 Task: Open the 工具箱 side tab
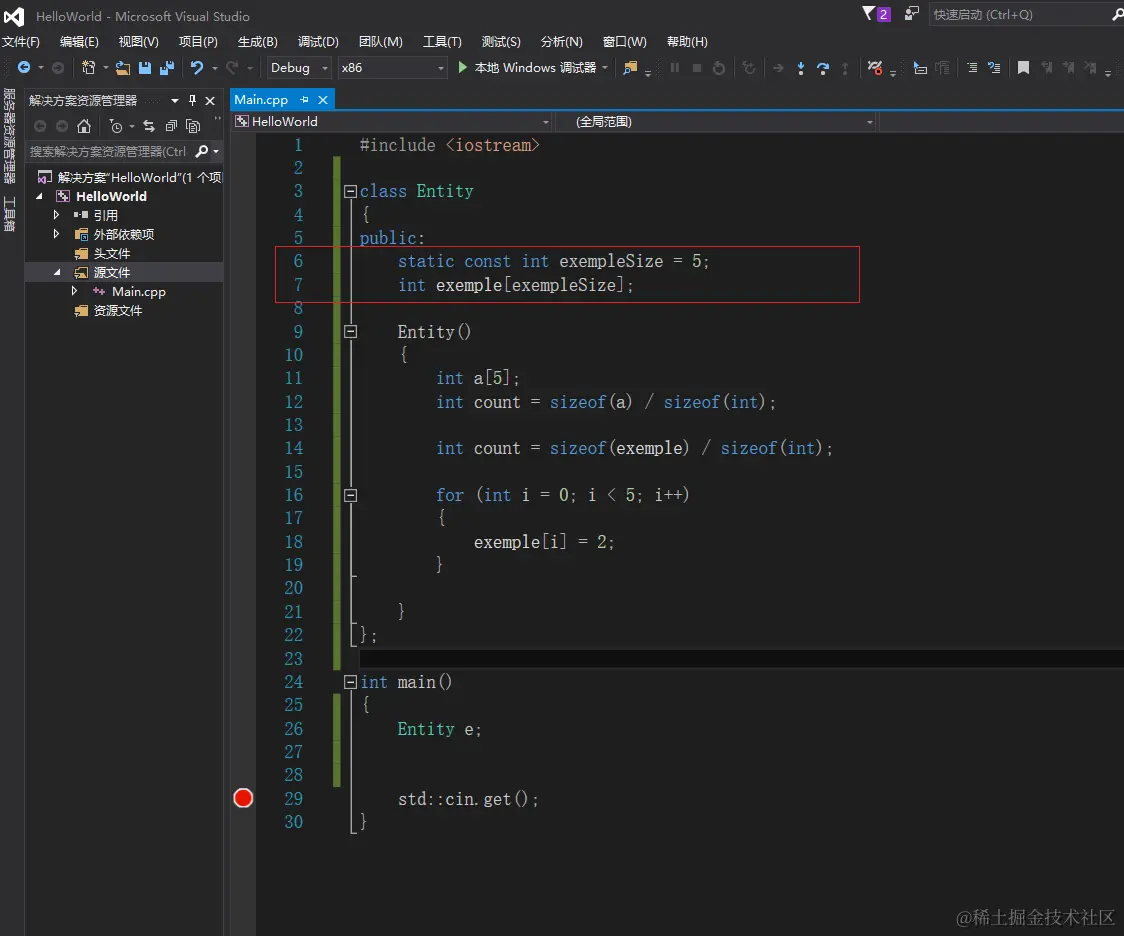point(9,214)
